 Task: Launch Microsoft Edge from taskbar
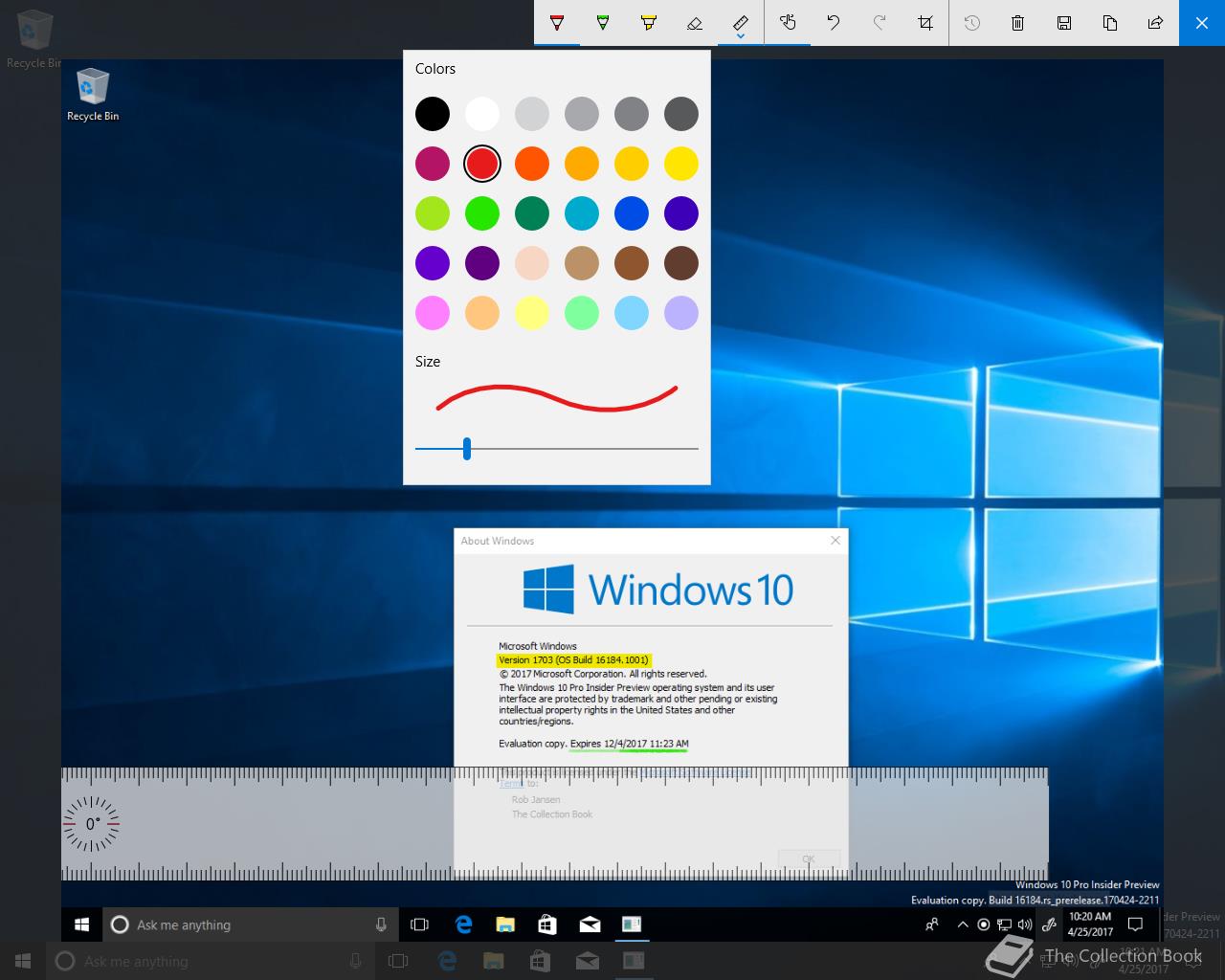pos(464,924)
